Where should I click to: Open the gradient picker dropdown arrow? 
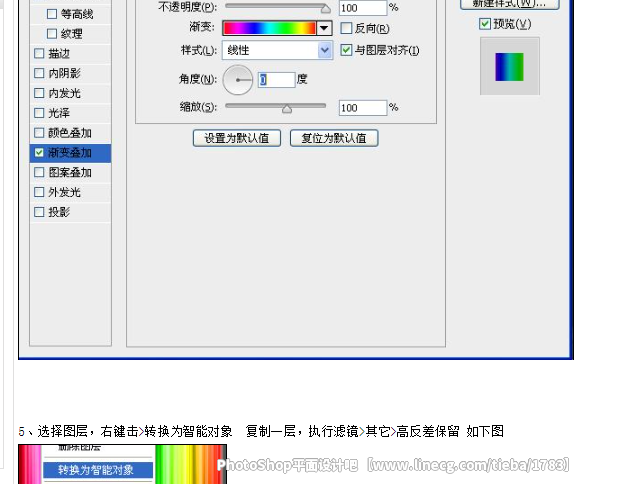(x=324, y=28)
